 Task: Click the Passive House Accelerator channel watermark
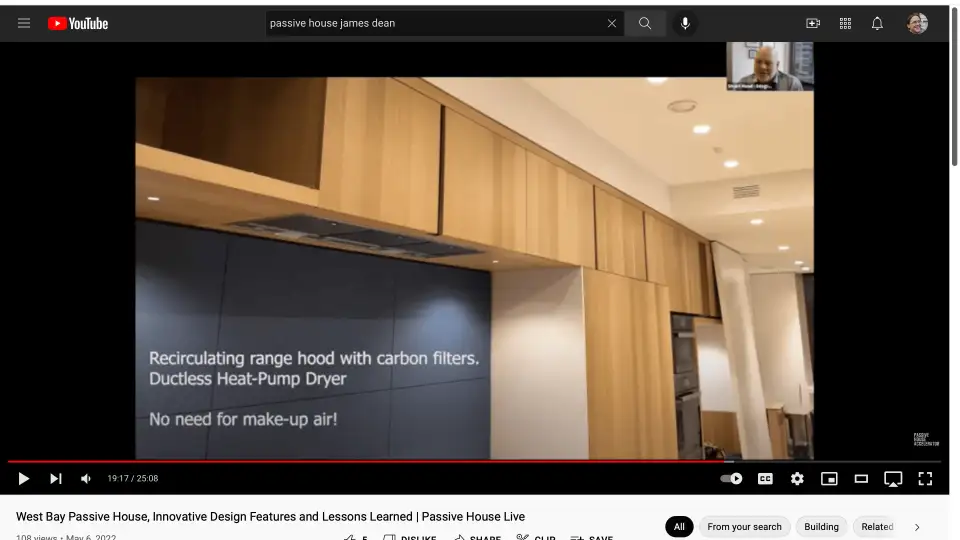click(926, 440)
